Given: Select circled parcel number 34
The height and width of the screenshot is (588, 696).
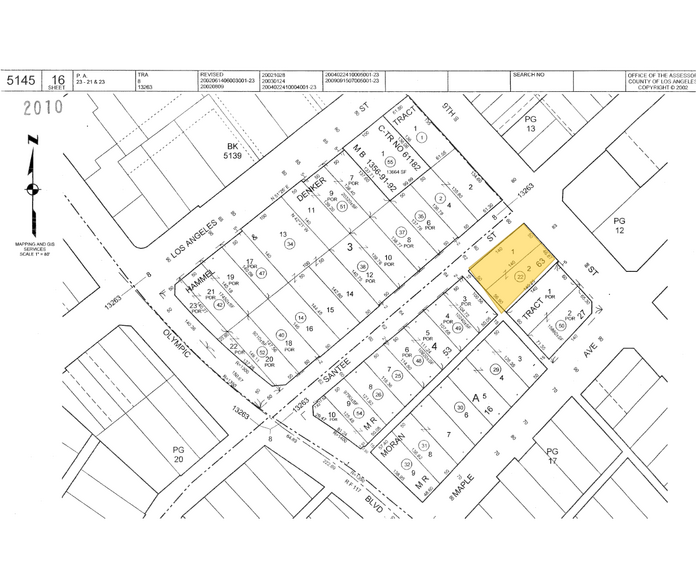Looking at the screenshot, I should [290, 244].
